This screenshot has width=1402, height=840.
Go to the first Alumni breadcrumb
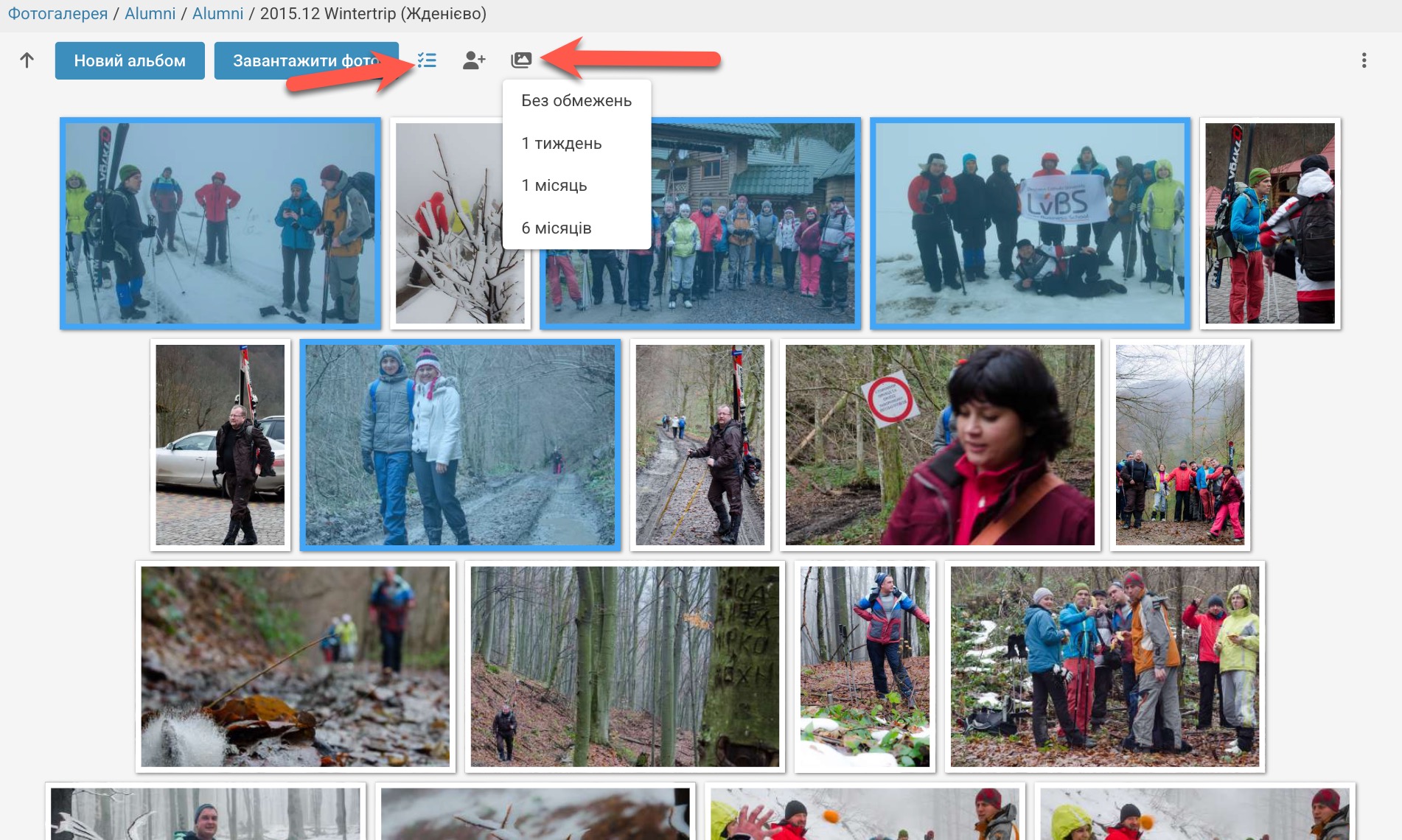(x=150, y=13)
